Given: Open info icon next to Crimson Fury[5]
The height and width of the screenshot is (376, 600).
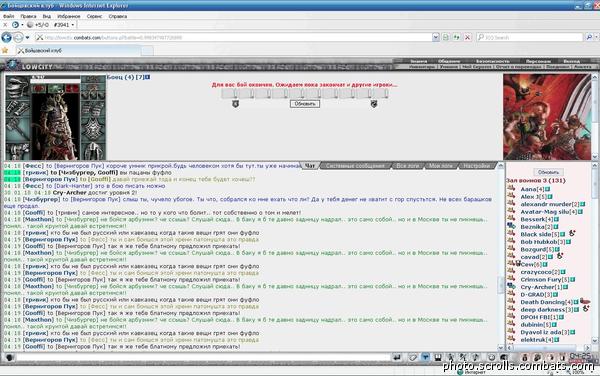Looking at the screenshot, I should click(572, 280).
